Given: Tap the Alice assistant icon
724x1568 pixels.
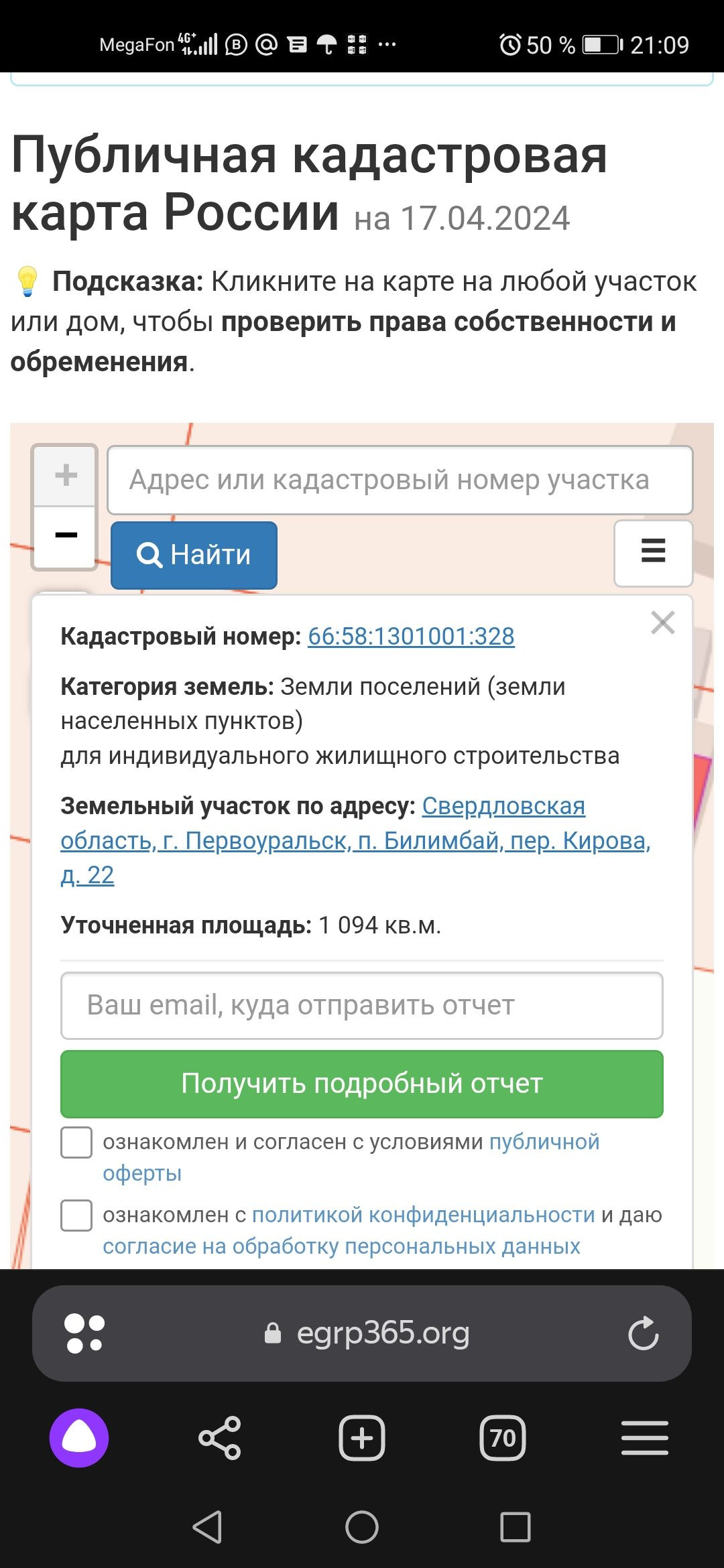Looking at the screenshot, I should tap(79, 1438).
